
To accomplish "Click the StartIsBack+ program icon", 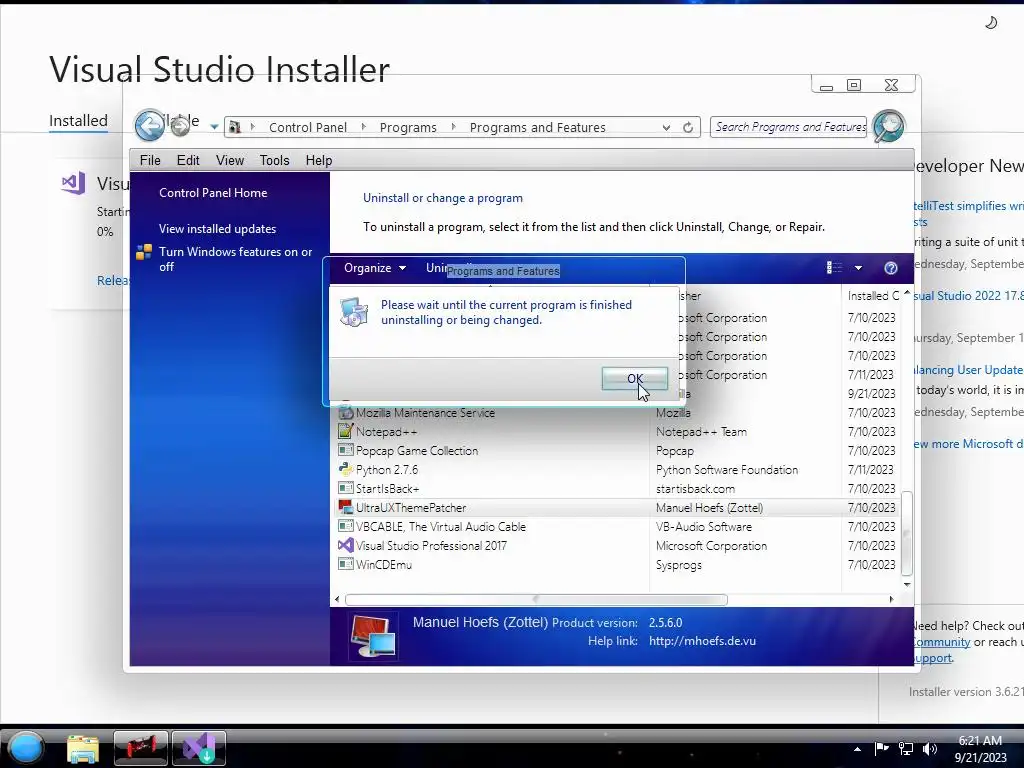I will tap(345, 488).
